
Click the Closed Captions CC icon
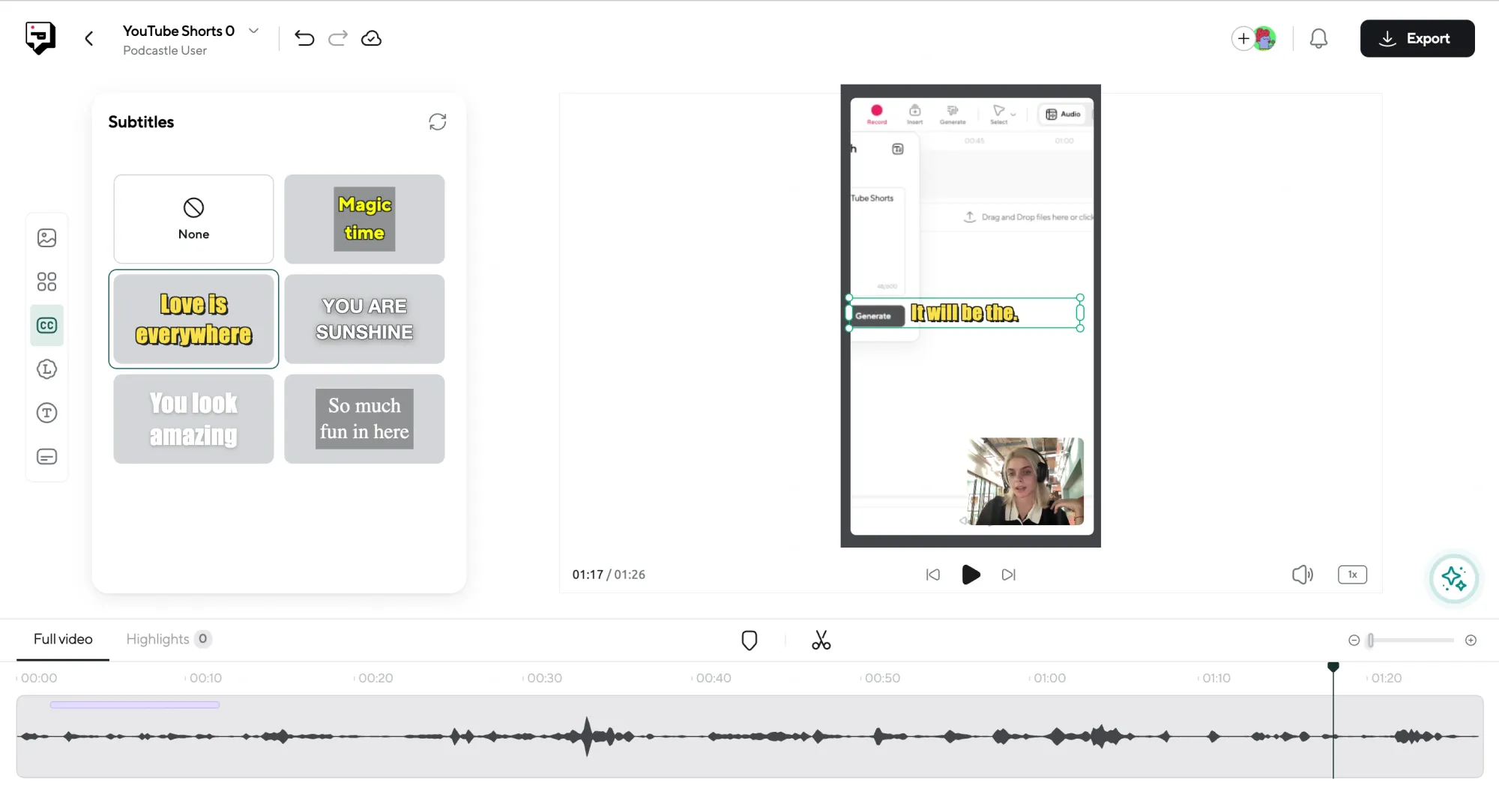[47, 325]
